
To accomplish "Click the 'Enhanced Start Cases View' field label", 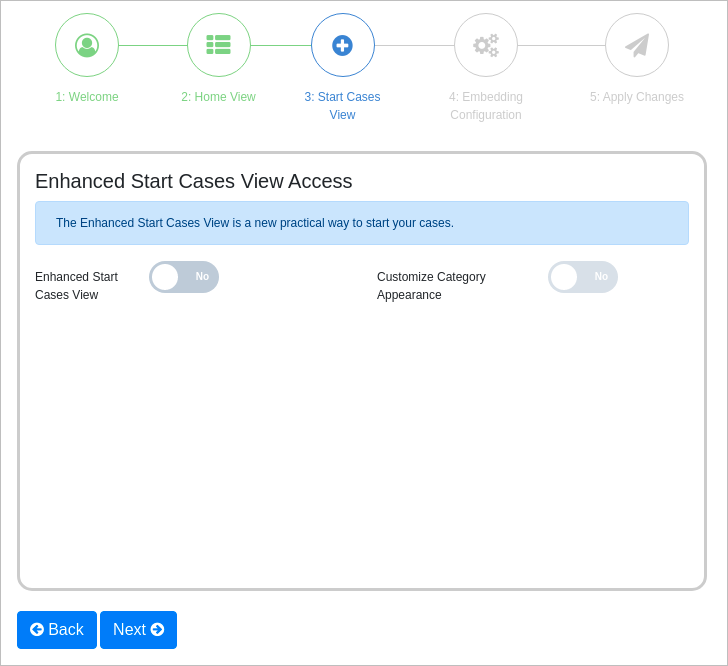I will (x=76, y=285).
